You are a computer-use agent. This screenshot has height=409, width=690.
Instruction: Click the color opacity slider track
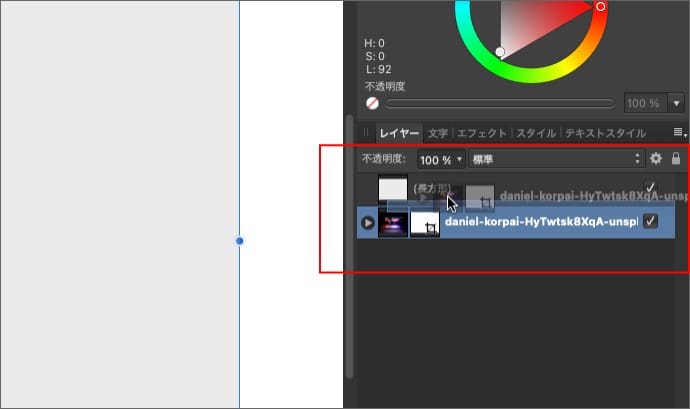click(x=499, y=103)
